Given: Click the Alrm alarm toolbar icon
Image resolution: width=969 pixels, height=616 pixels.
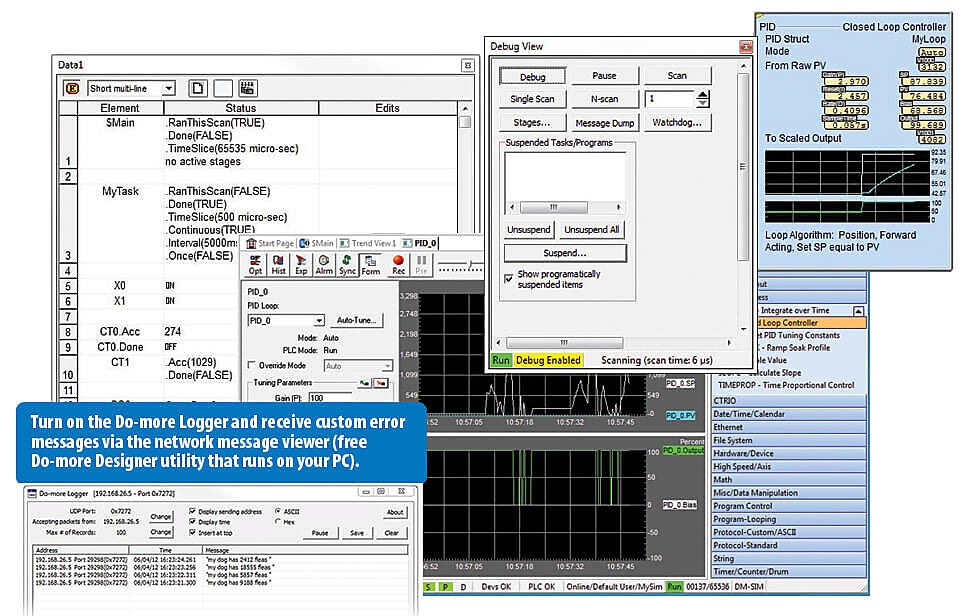Looking at the screenshot, I should (324, 265).
